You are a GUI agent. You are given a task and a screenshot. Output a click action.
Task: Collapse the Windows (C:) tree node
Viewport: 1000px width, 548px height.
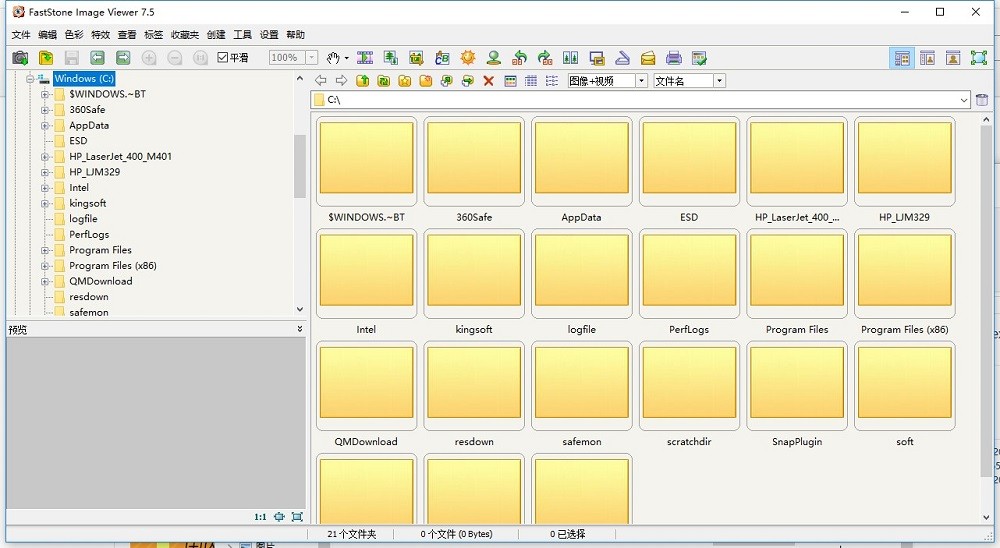29,78
